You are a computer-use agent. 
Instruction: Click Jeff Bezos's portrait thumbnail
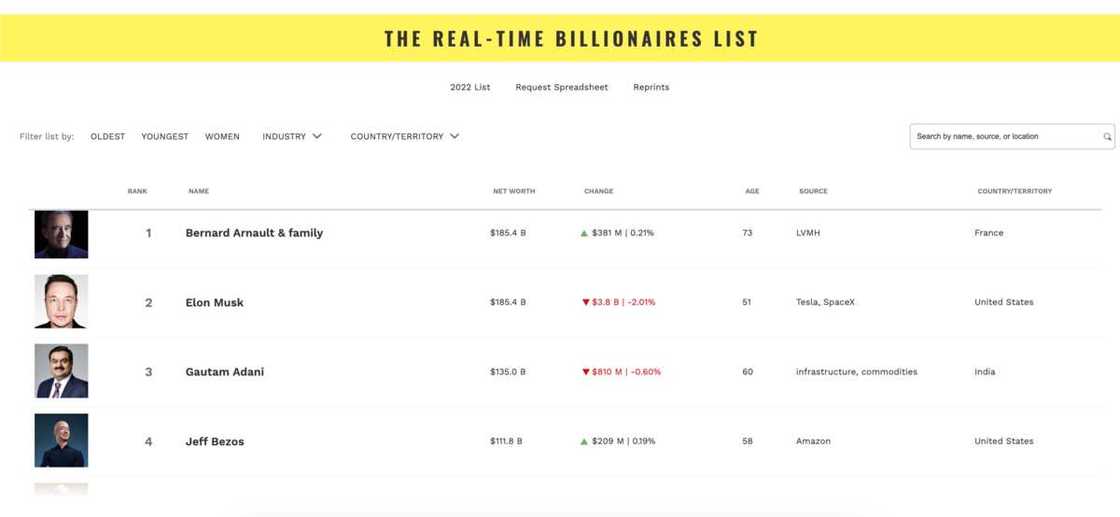(x=61, y=440)
